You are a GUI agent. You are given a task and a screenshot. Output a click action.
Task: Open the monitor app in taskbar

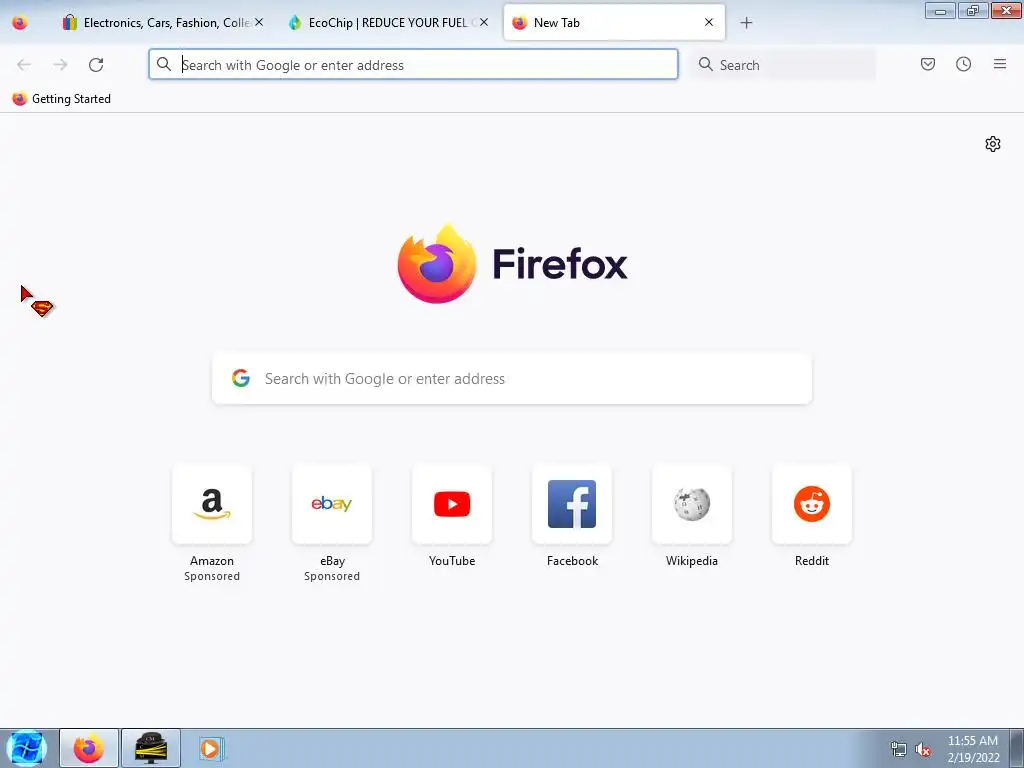click(151, 748)
